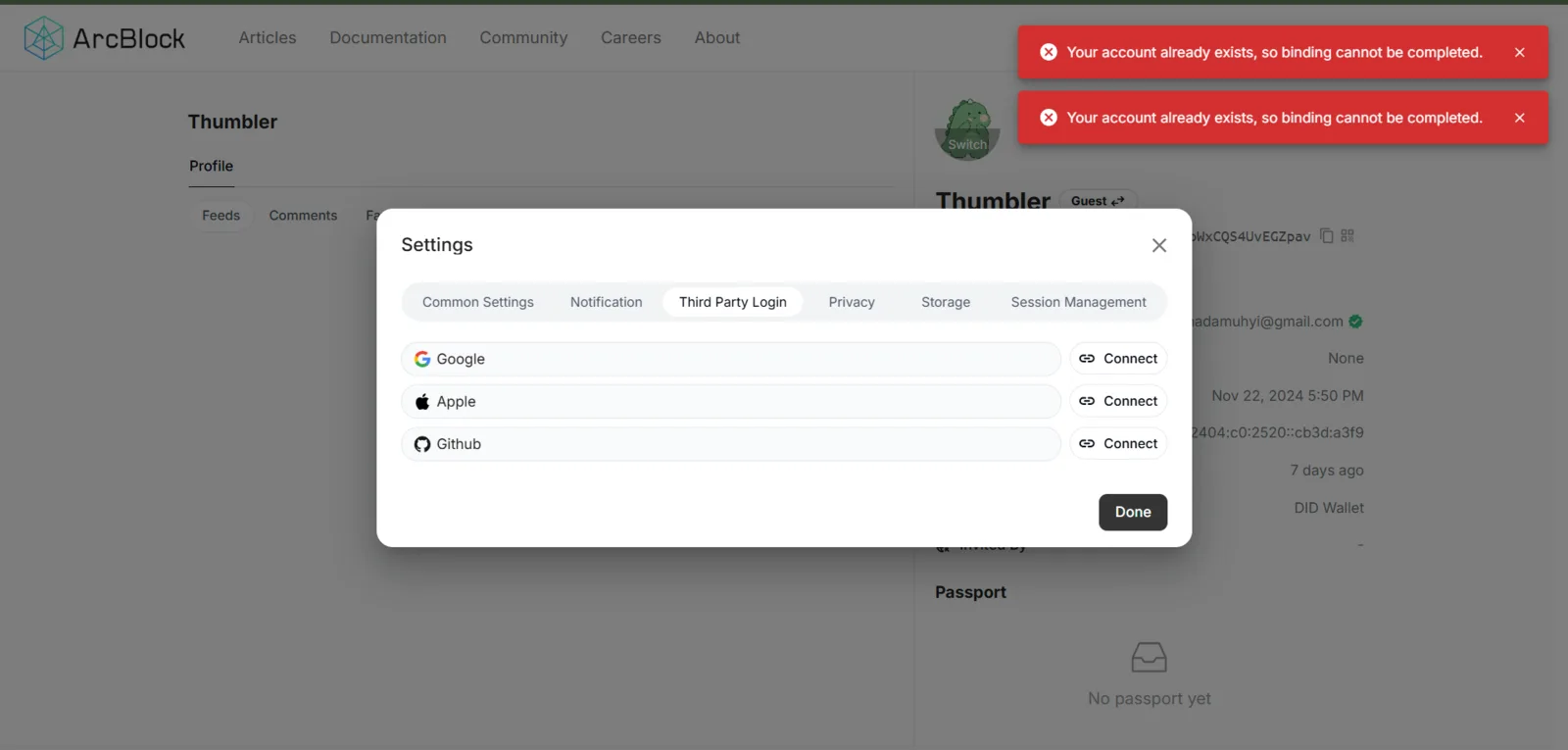Click the Thumbler heading on the left

click(232, 122)
